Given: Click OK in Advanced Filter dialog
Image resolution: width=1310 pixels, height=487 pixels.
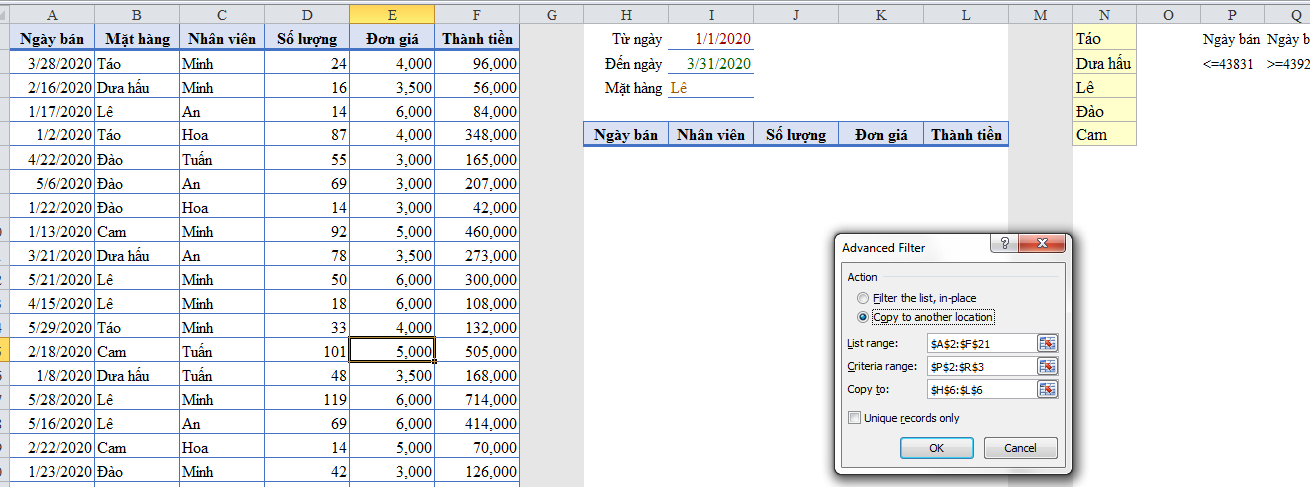Looking at the screenshot, I should pos(936,448).
